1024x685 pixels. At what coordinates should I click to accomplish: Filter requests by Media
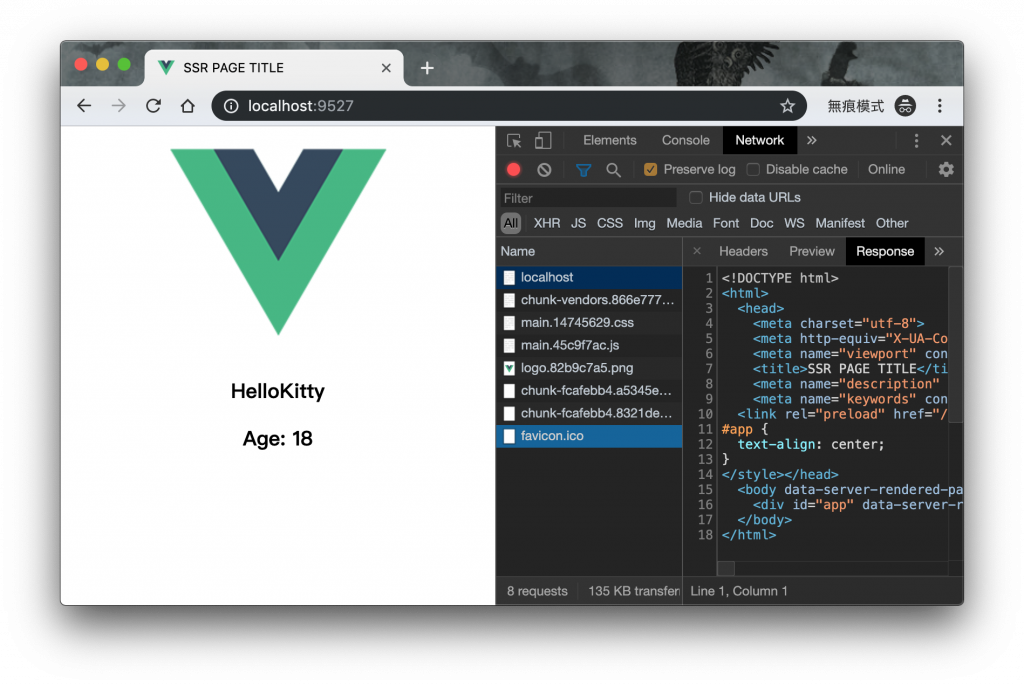tap(684, 223)
